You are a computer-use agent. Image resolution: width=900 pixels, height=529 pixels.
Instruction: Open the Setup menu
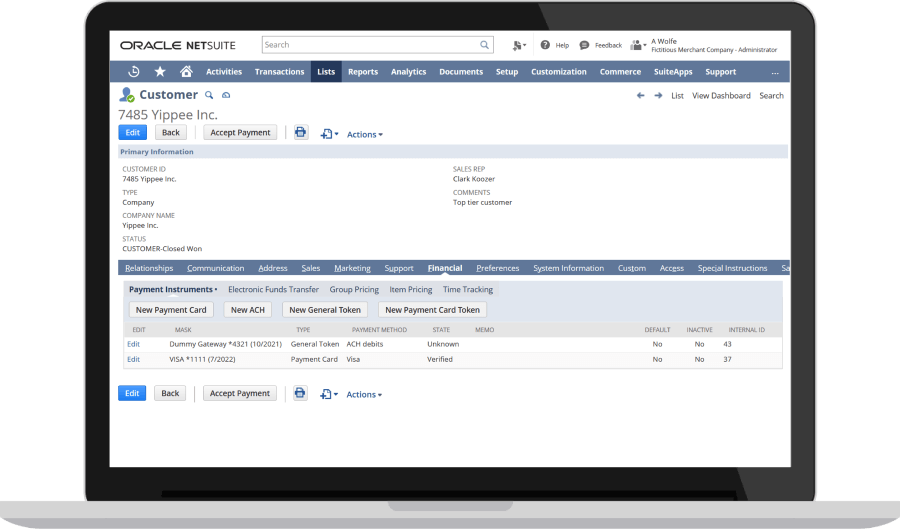click(x=507, y=72)
